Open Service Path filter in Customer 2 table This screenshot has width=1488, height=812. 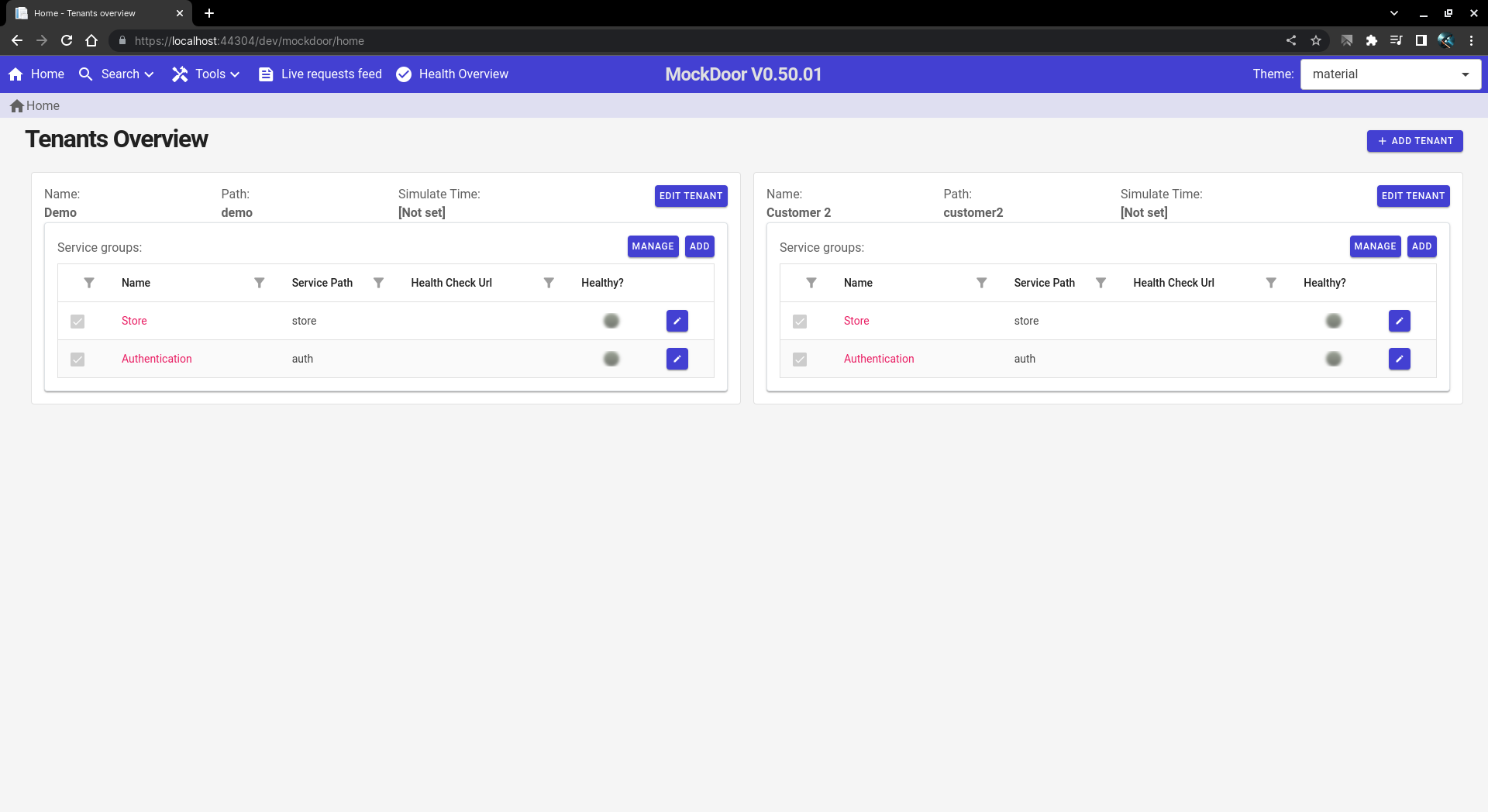click(1100, 283)
